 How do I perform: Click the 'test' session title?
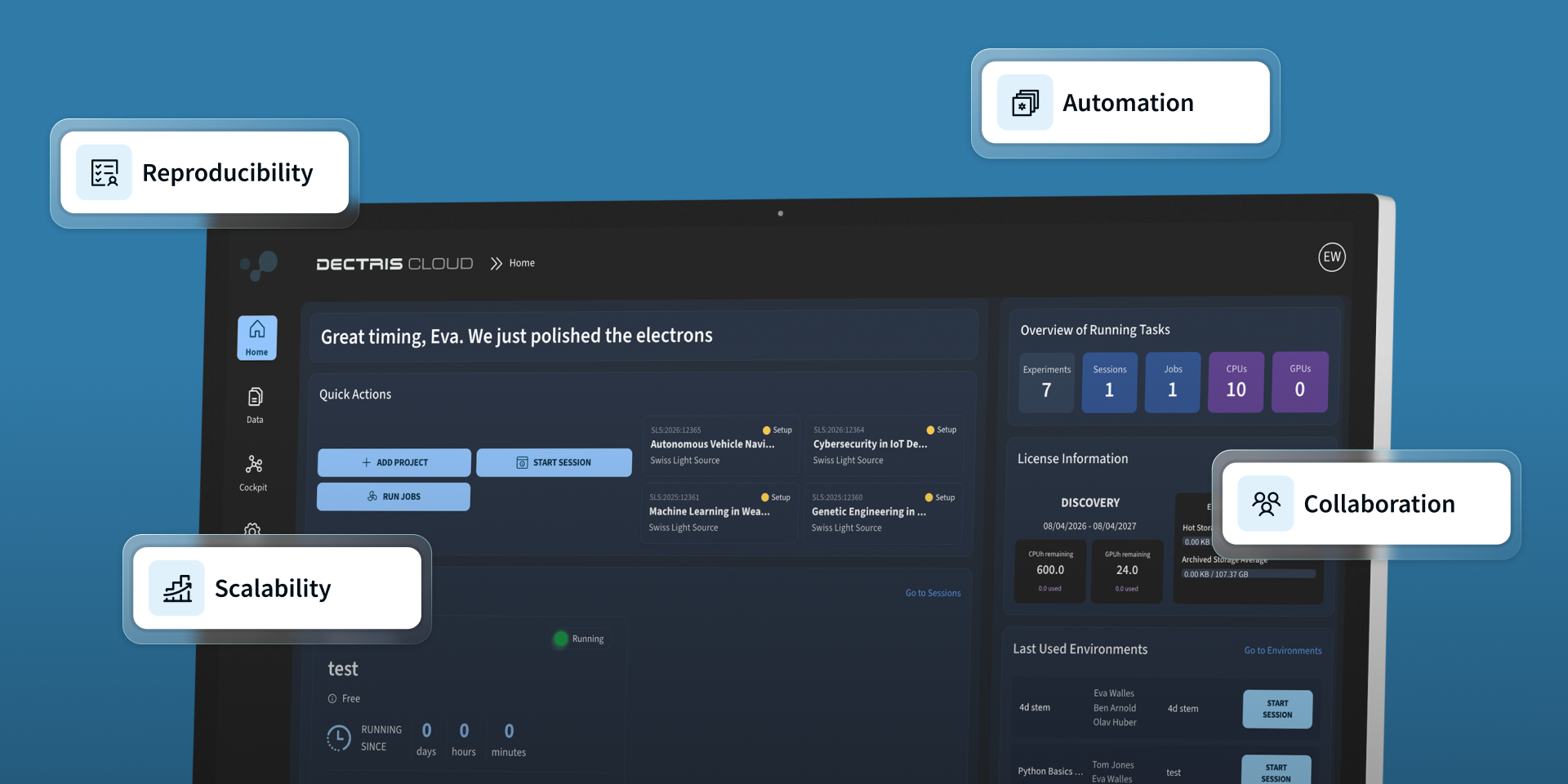[343, 669]
